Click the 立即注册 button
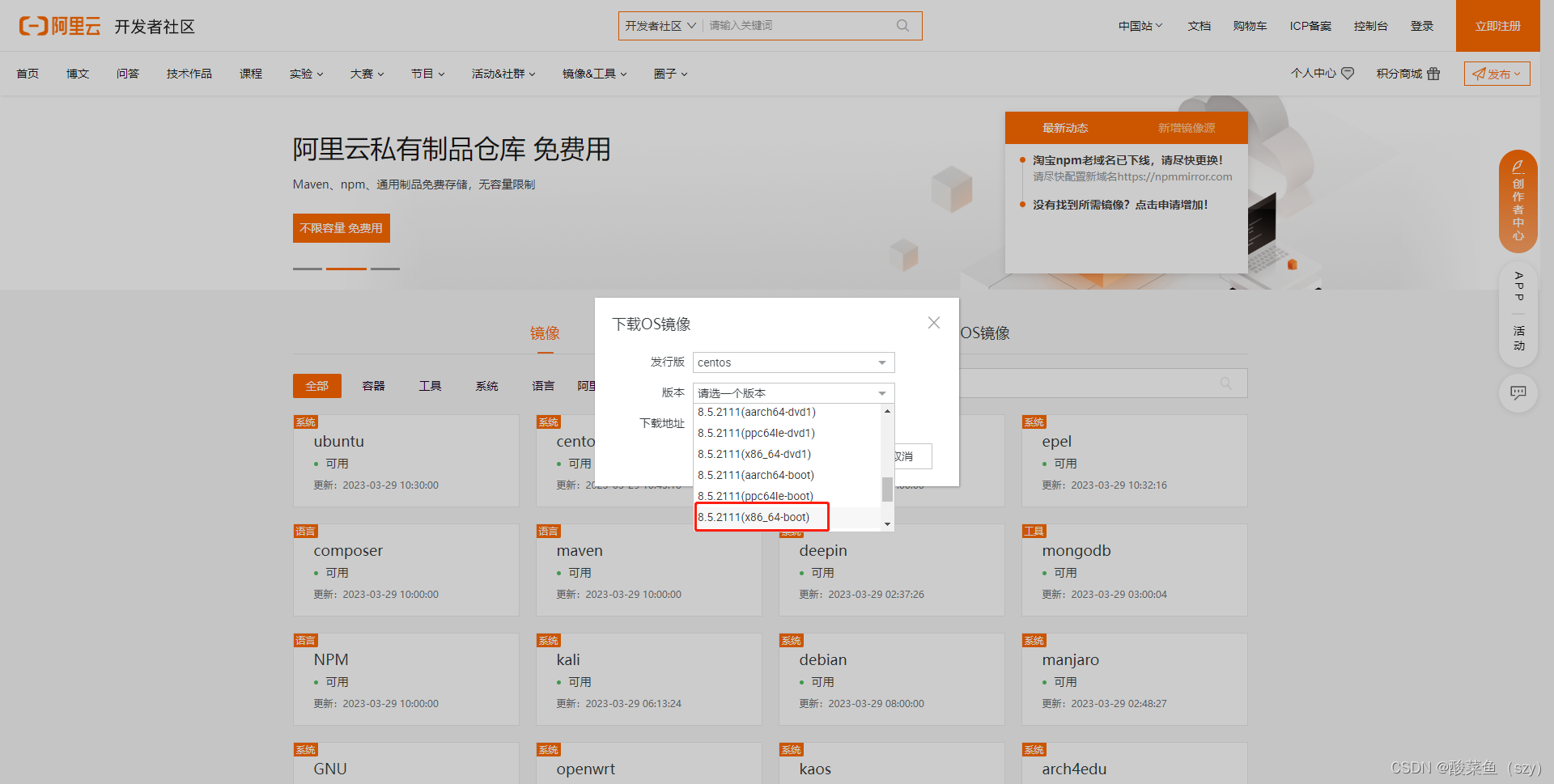This screenshot has height=784, width=1554. point(1497,26)
